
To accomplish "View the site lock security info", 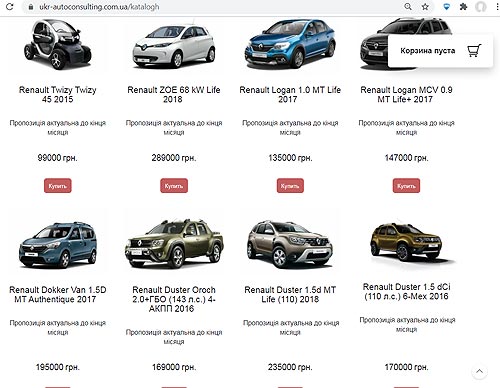I will [31, 7].
